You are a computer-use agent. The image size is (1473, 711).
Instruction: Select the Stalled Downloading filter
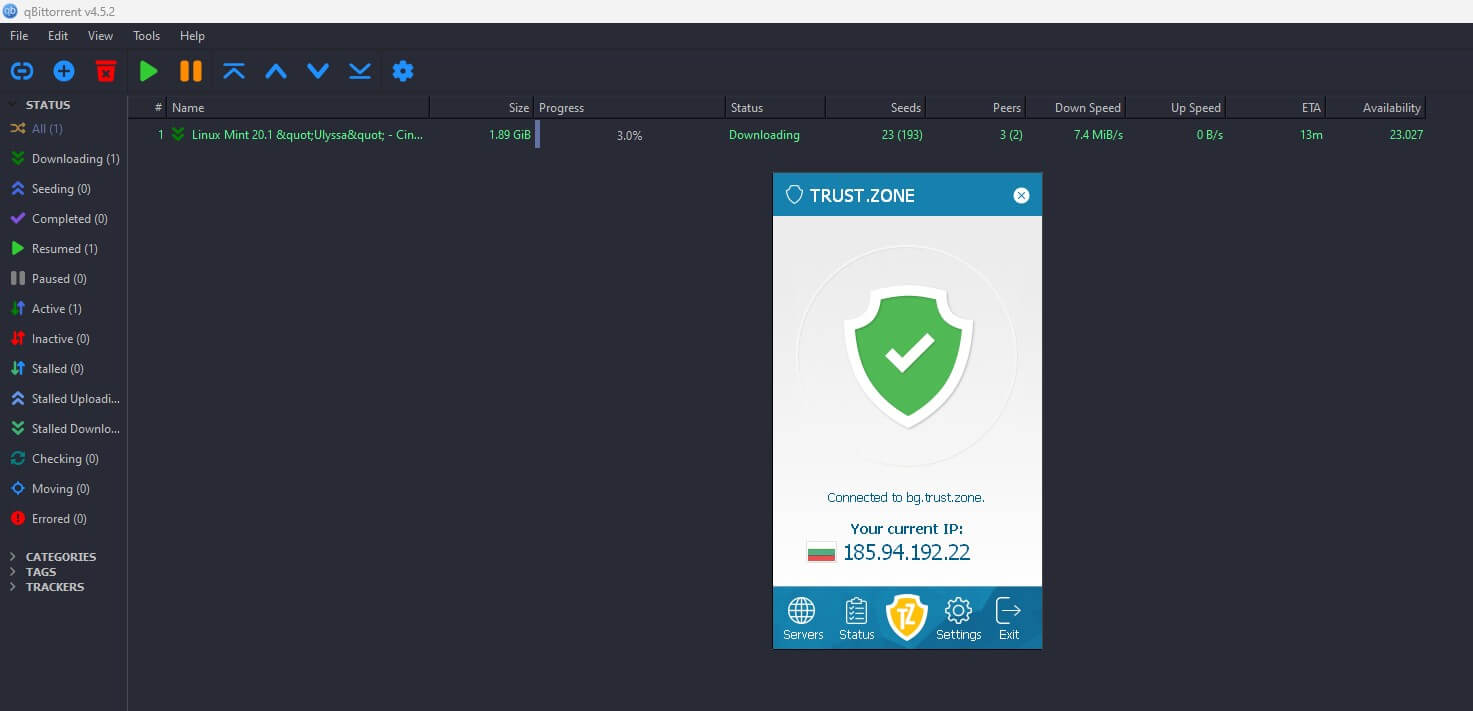[64, 429]
